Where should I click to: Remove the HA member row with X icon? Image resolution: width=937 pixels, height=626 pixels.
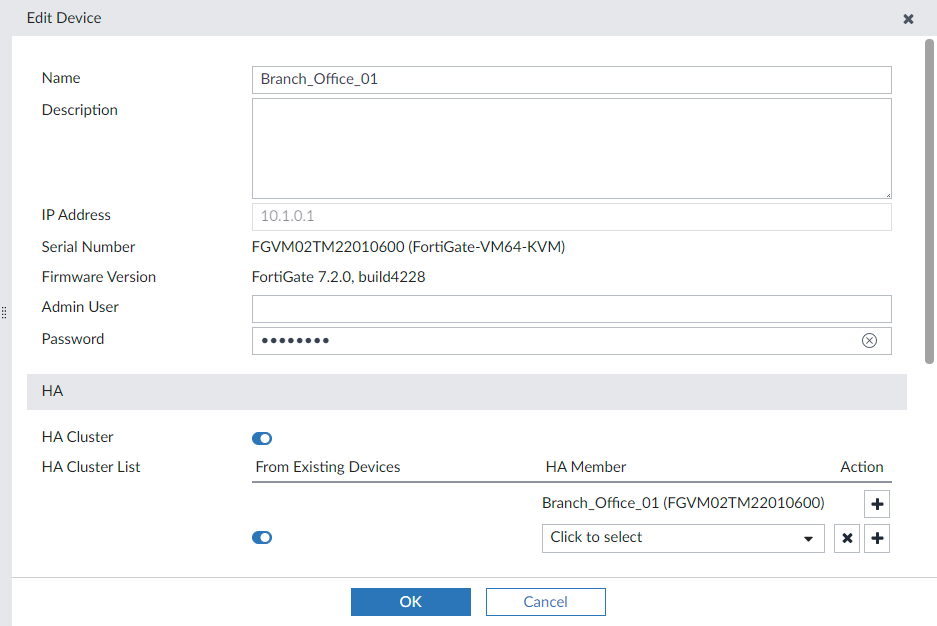(x=847, y=539)
